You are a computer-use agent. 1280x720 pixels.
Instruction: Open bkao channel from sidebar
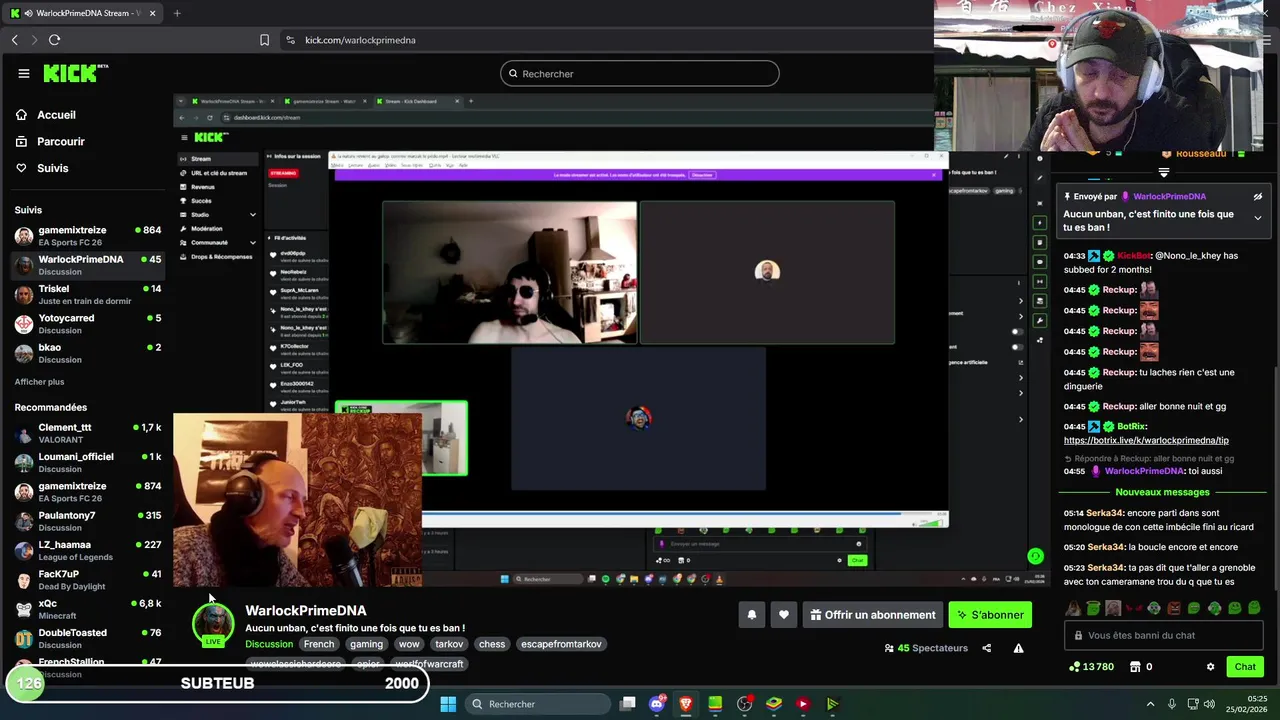[88, 353]
